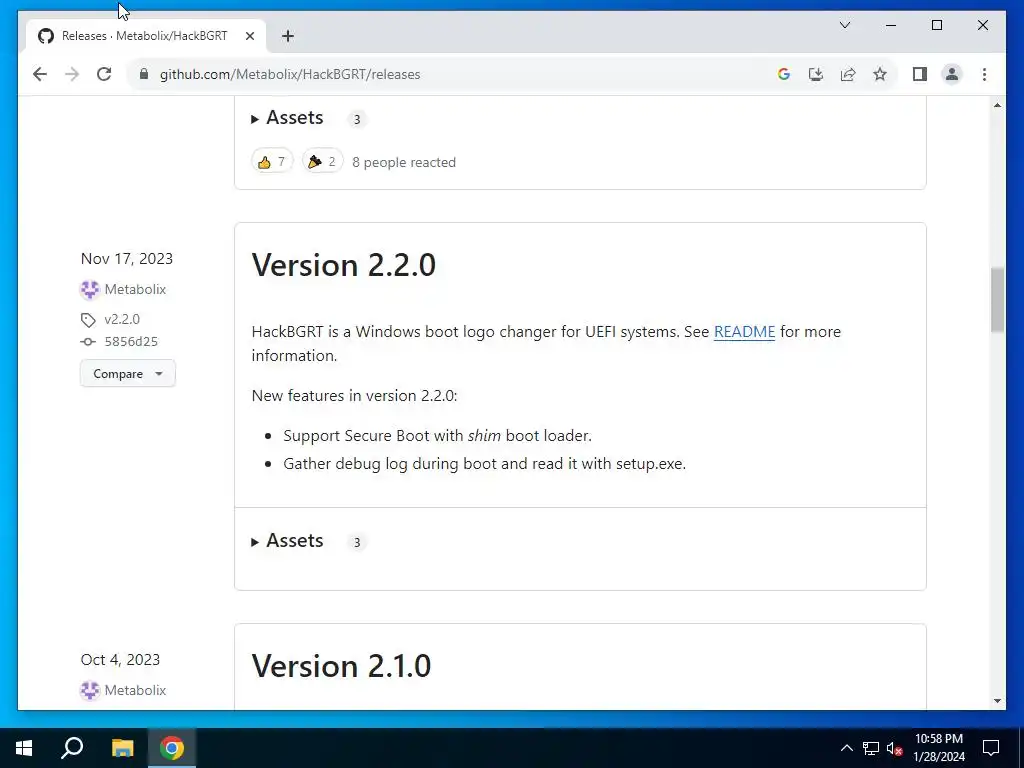Open commit 5856d25
This screenshot has width=1024, height=768.
pos(131,342)
